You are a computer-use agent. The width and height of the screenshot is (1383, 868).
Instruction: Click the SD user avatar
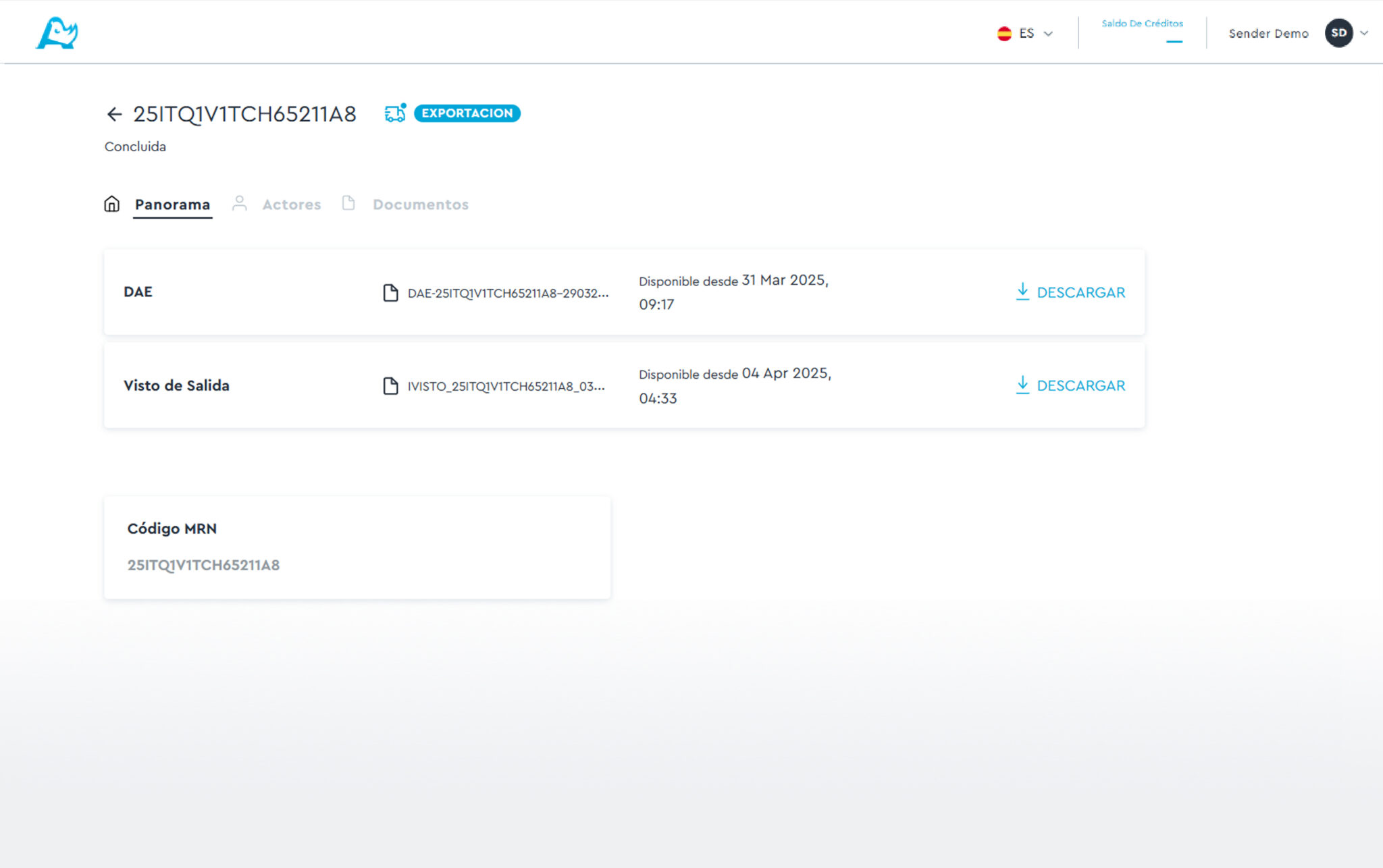pos(1338,33)
